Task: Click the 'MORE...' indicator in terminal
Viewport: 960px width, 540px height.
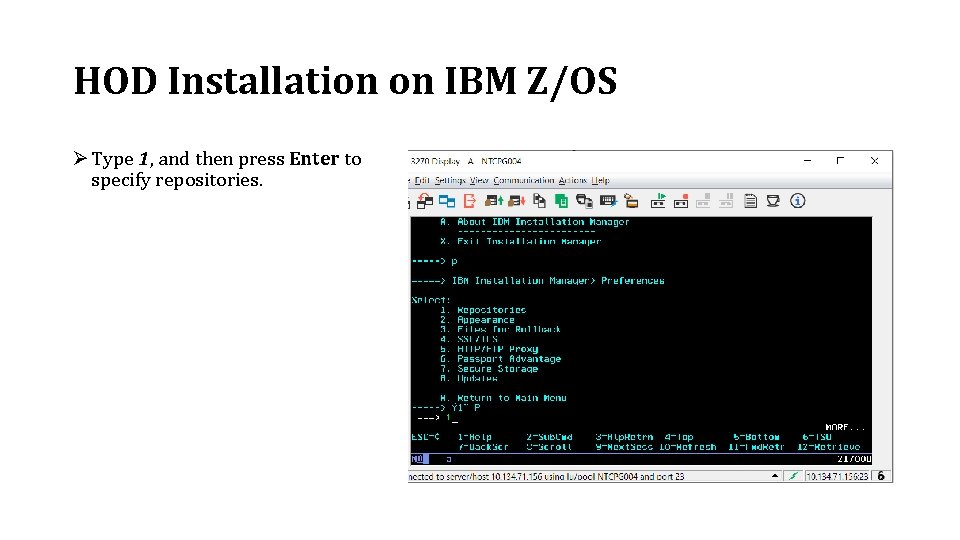Action: coord(845,427)
